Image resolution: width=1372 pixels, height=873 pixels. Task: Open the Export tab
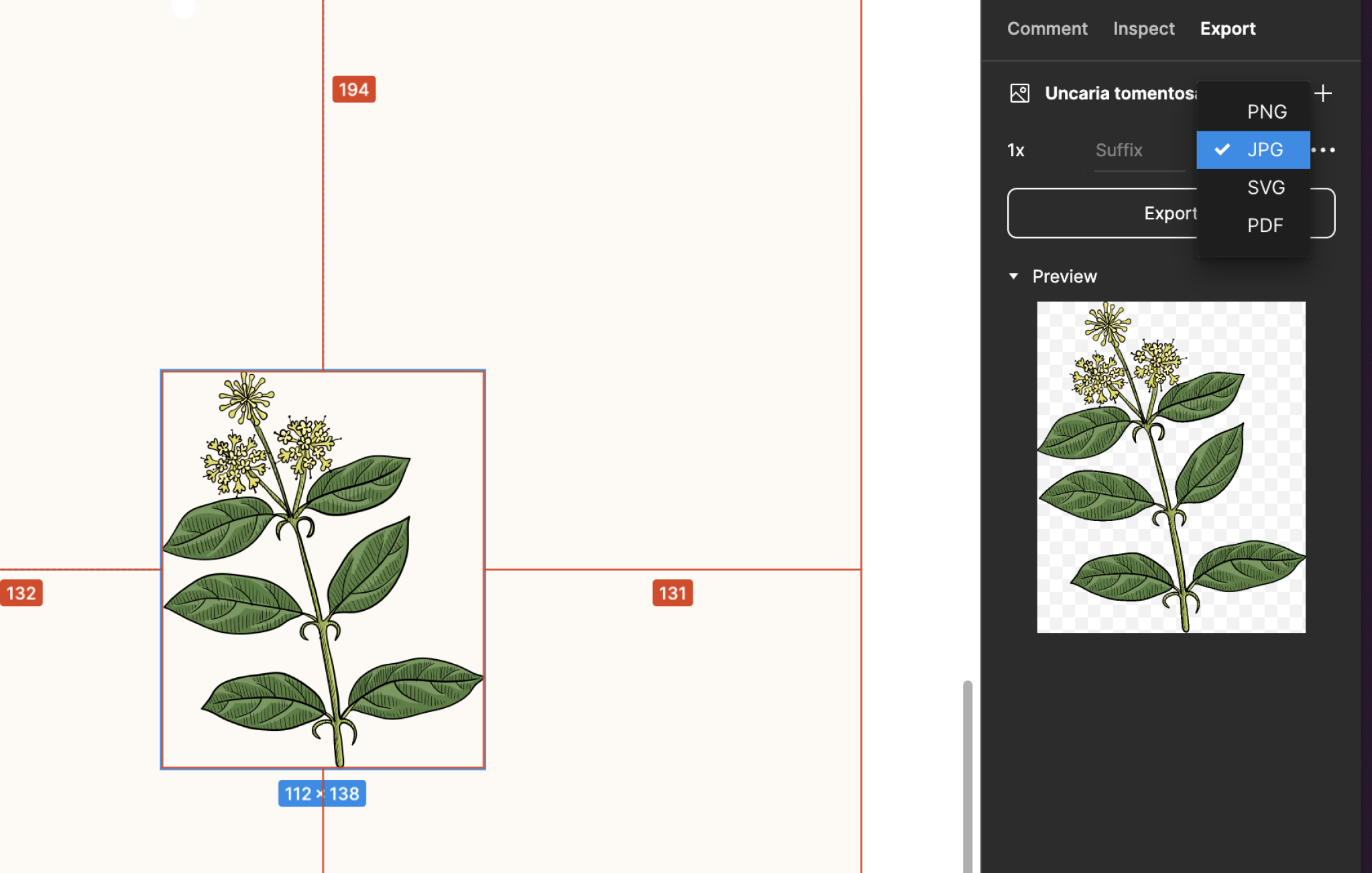1228,28
